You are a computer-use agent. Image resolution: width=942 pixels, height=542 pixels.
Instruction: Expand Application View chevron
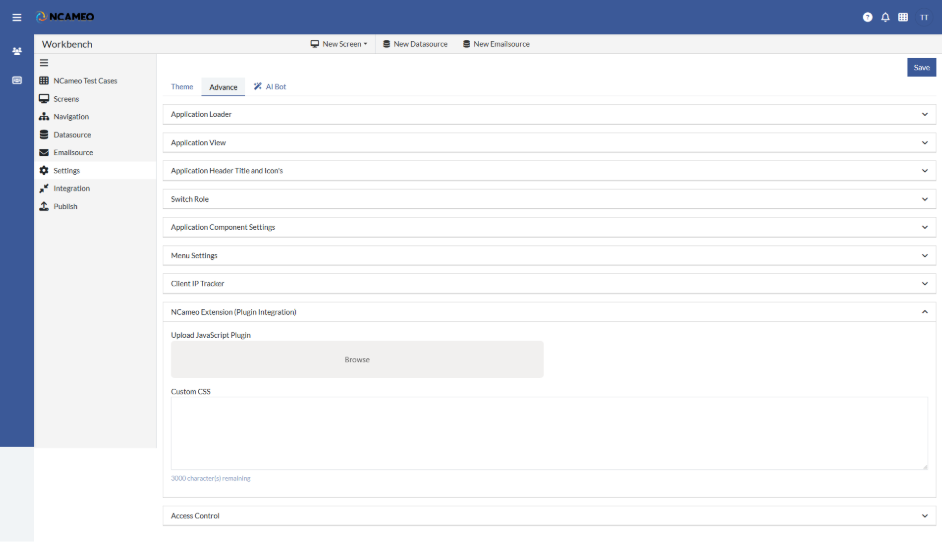pyautogui.click(x=925, y=142)
